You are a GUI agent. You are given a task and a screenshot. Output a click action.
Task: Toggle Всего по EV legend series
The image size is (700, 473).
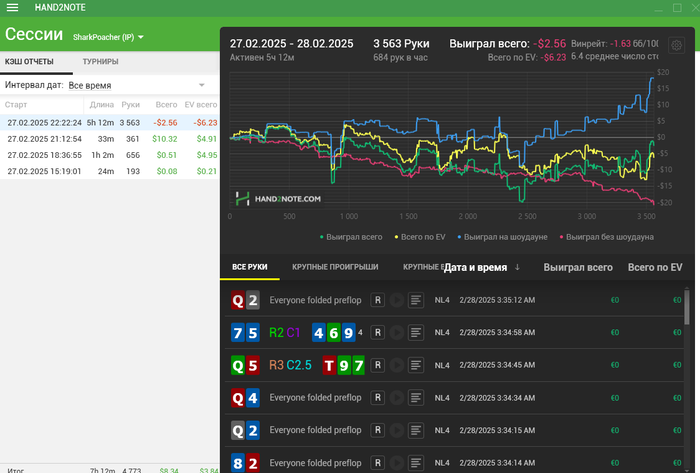[420, 237]
